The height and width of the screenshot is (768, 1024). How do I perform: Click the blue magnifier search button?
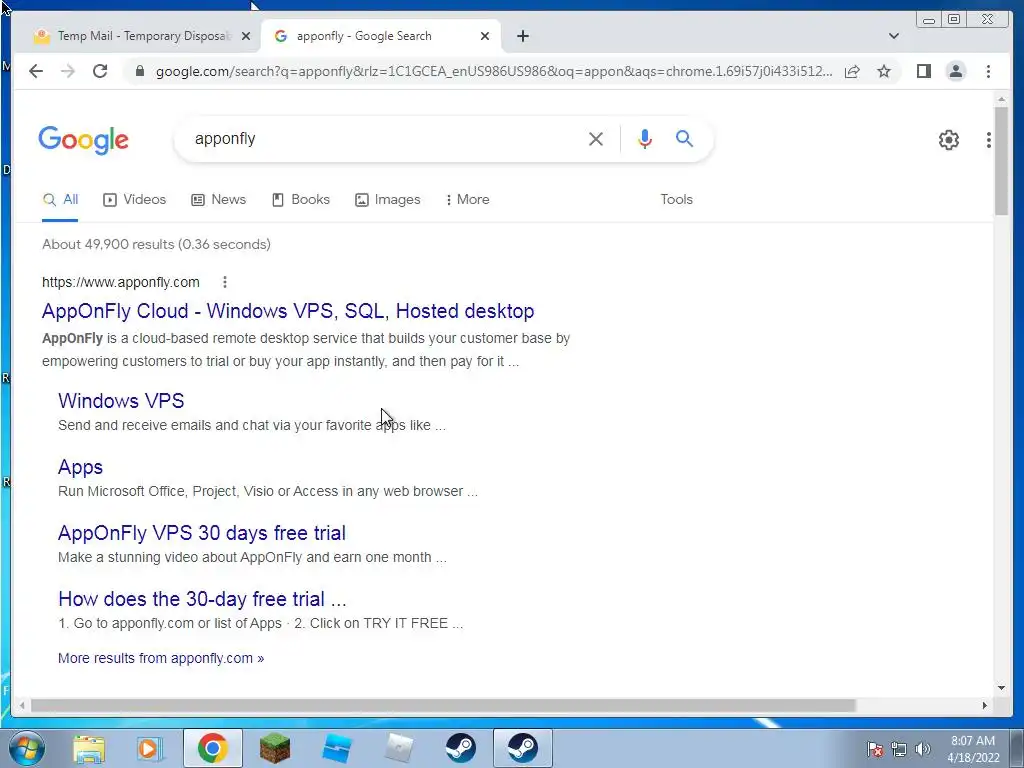[x=684, y=138]
